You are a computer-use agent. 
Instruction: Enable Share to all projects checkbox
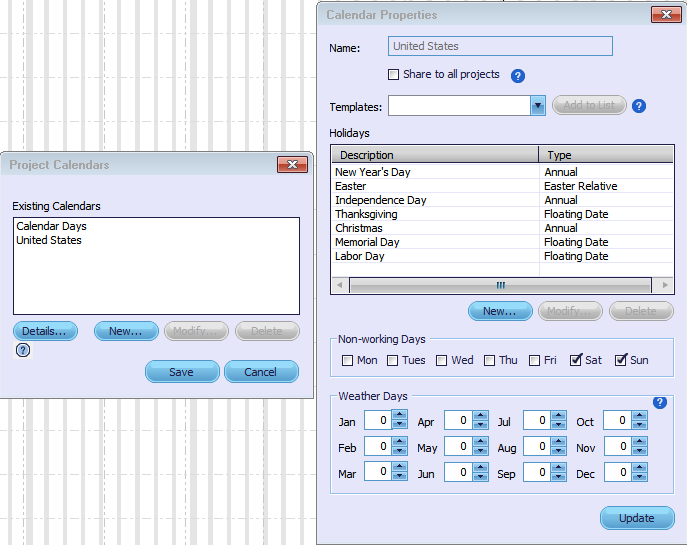[393, 74]
